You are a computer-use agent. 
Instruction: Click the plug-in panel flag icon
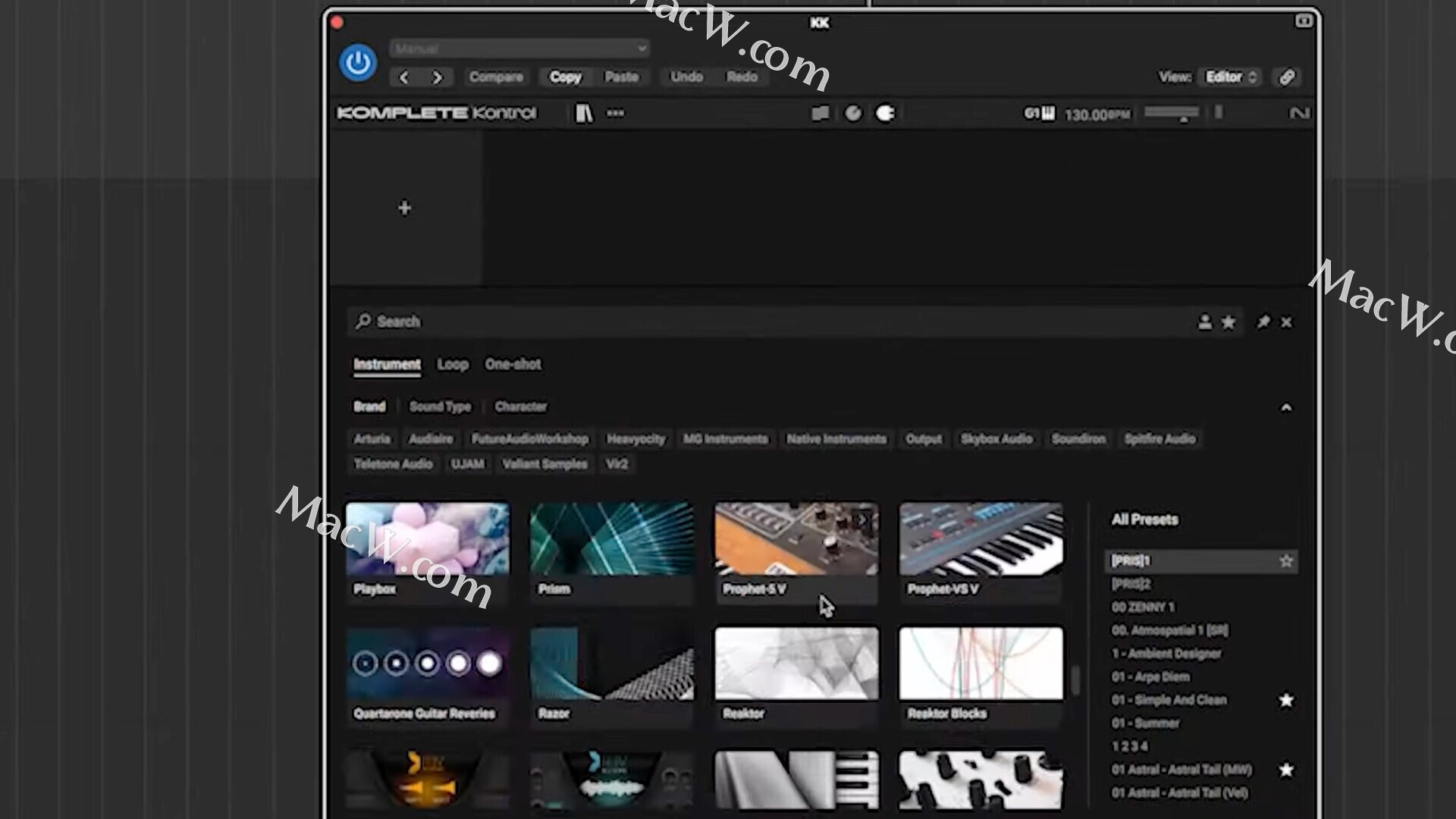(820, 114)
